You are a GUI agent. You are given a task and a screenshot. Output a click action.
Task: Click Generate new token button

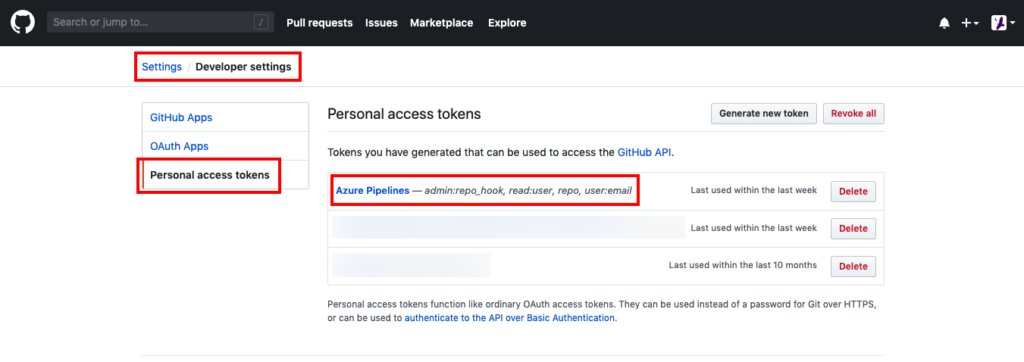764,113
